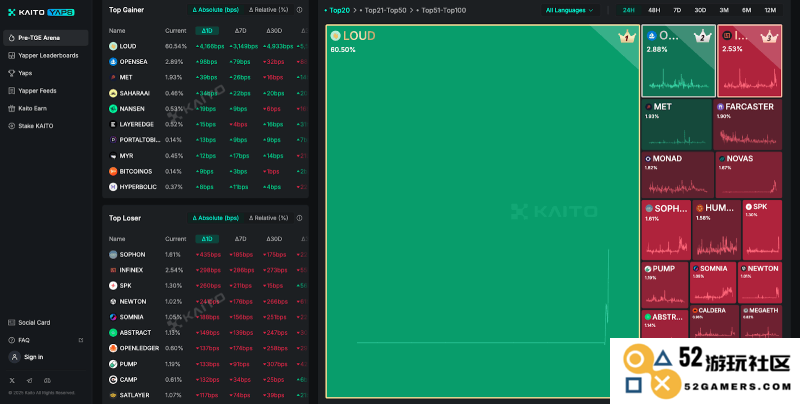This screenshot has width=800, height=404.
Task: Click the CAMP icon in Top Loser
Action: [113, 380]
